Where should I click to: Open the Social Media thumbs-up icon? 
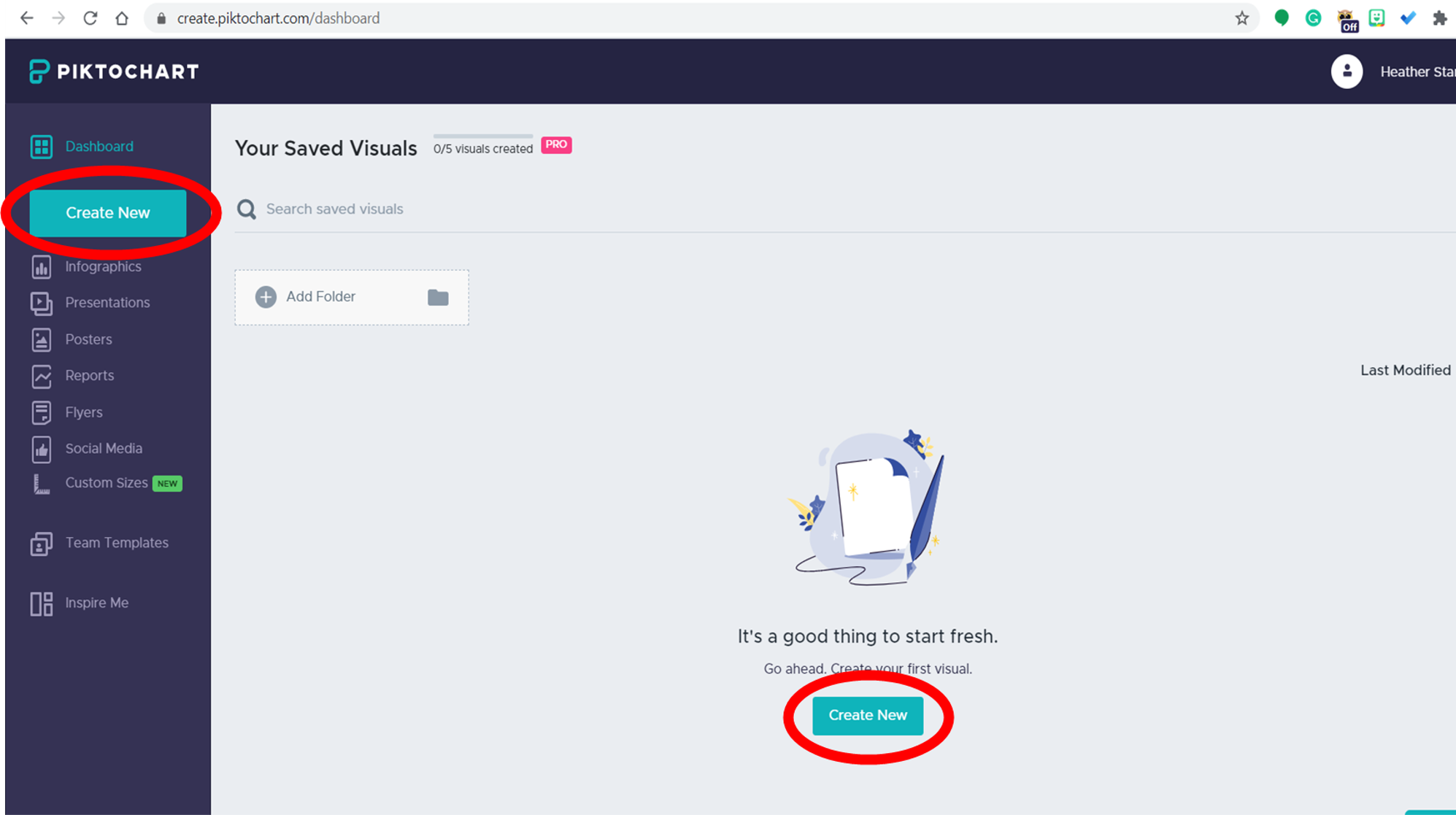click(x=42, y=449)
